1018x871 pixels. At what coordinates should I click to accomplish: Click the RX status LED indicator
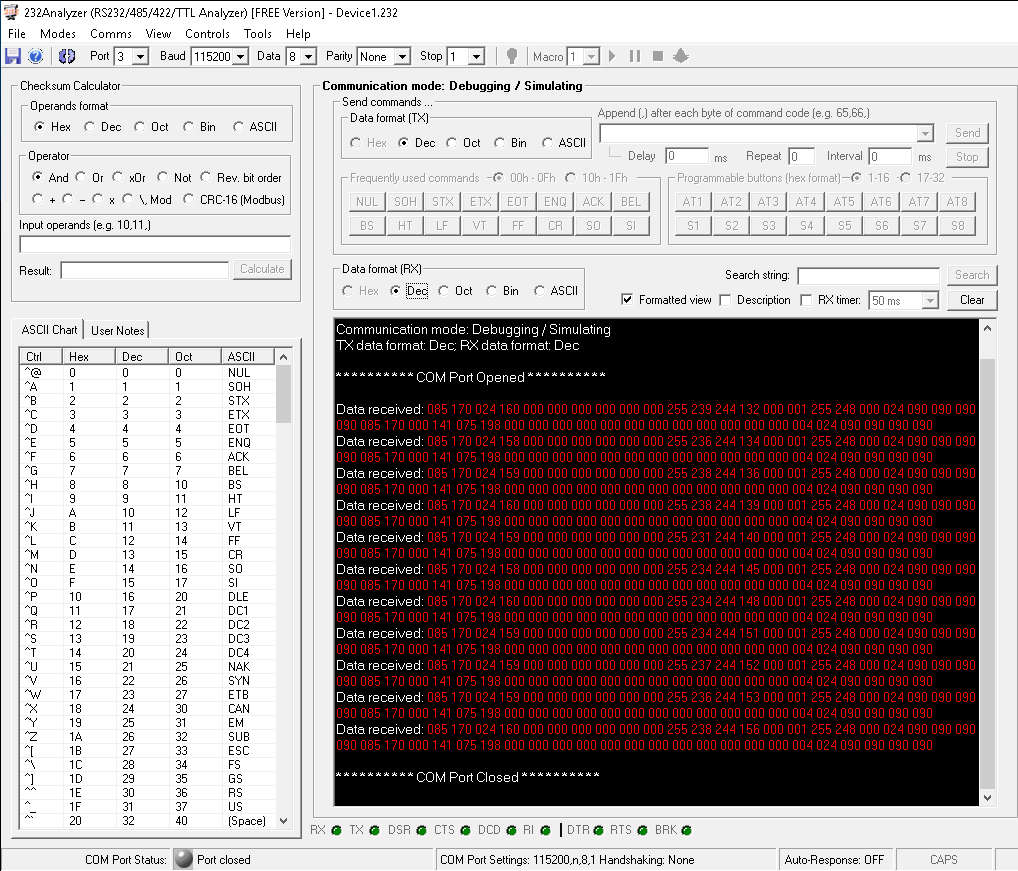point(336,830)
